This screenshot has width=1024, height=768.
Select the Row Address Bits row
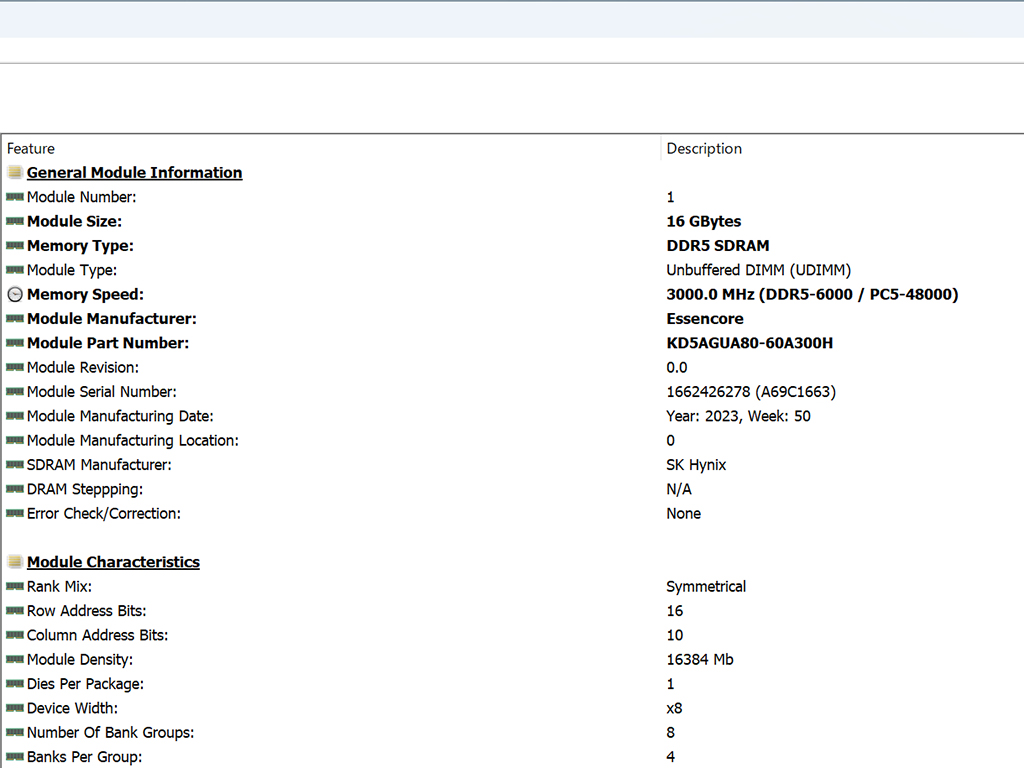pos(513,611)
